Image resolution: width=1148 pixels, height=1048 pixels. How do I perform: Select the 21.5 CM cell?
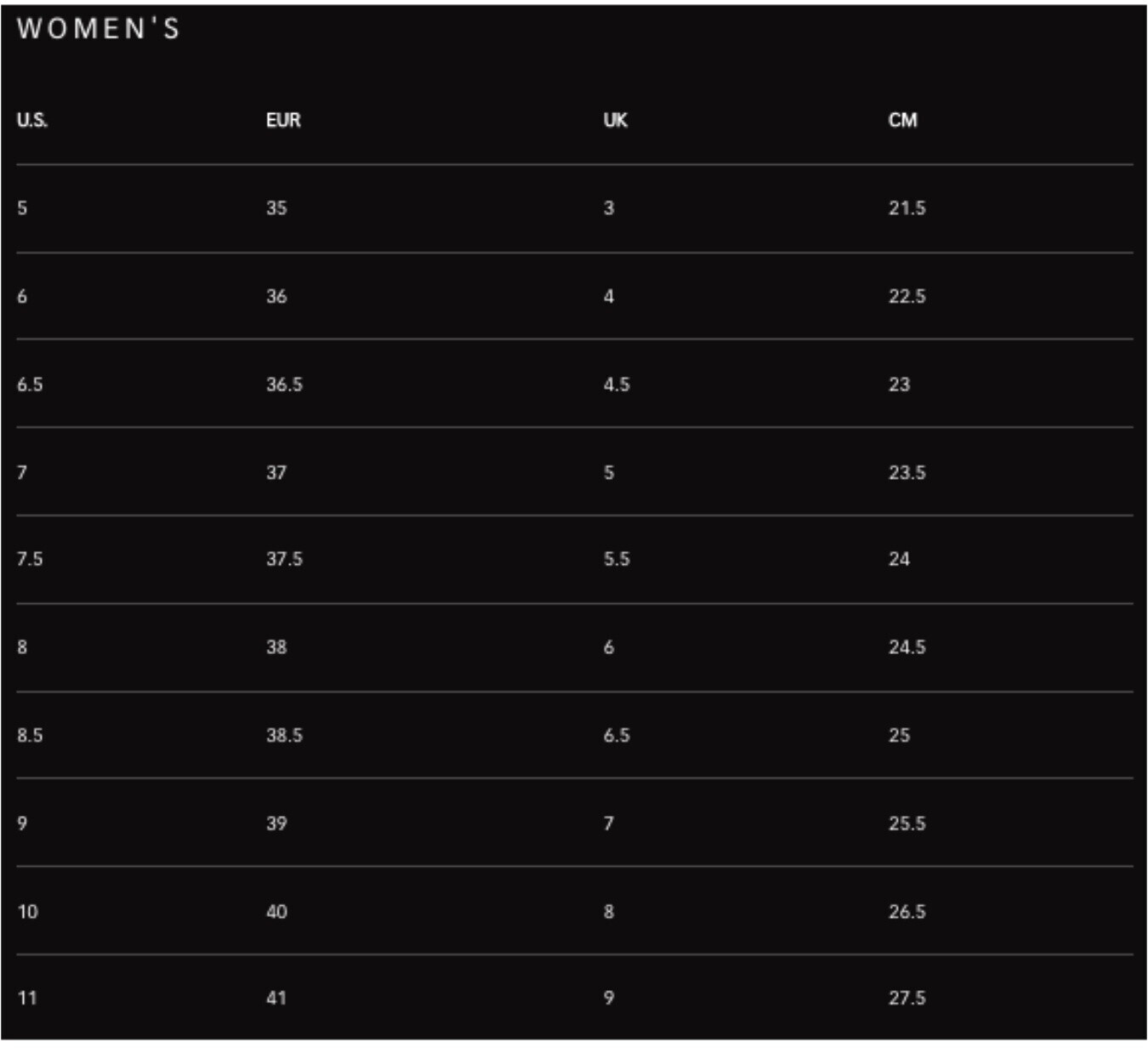pos(907,208)
